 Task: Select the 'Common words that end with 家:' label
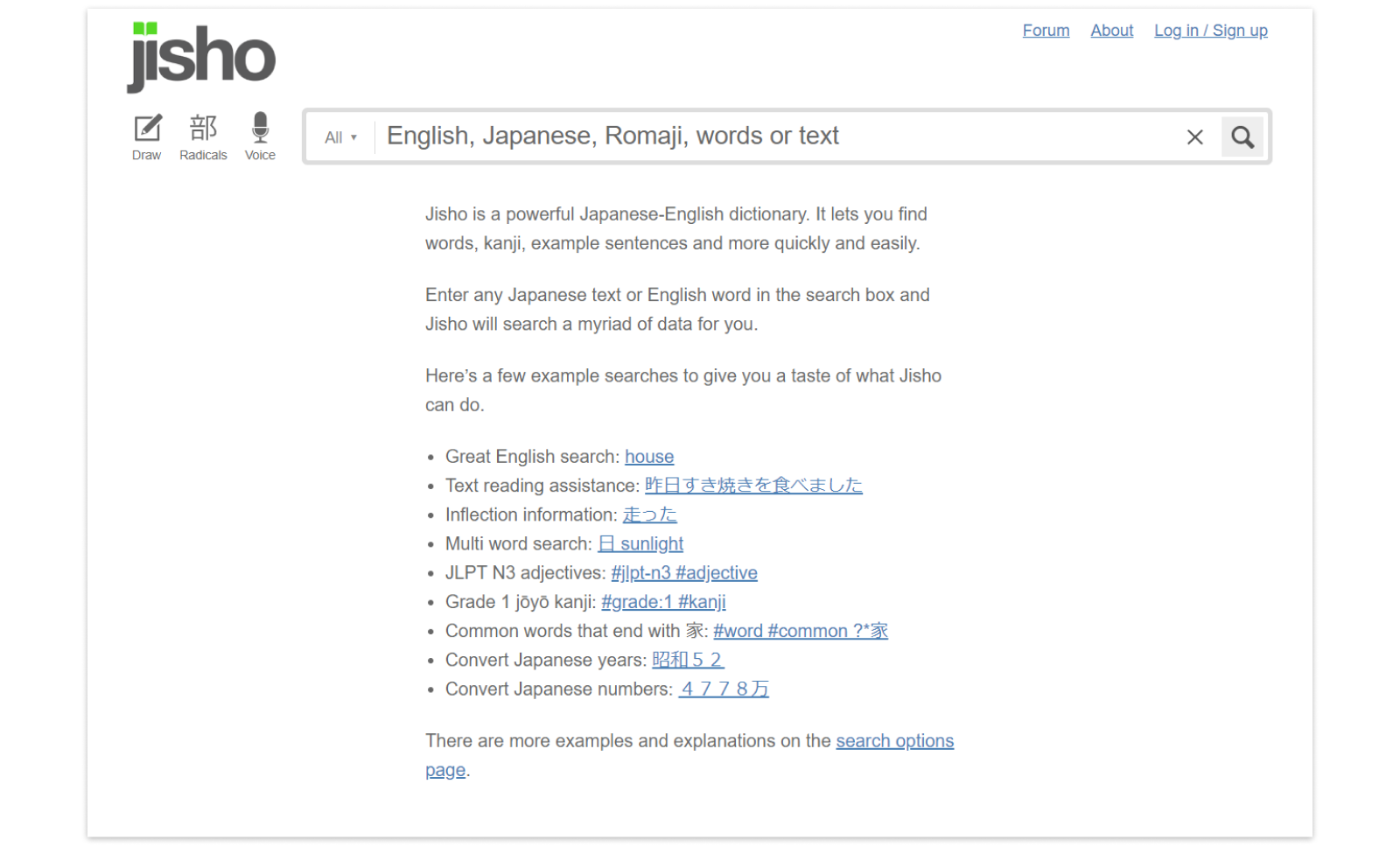pos(577,631)
